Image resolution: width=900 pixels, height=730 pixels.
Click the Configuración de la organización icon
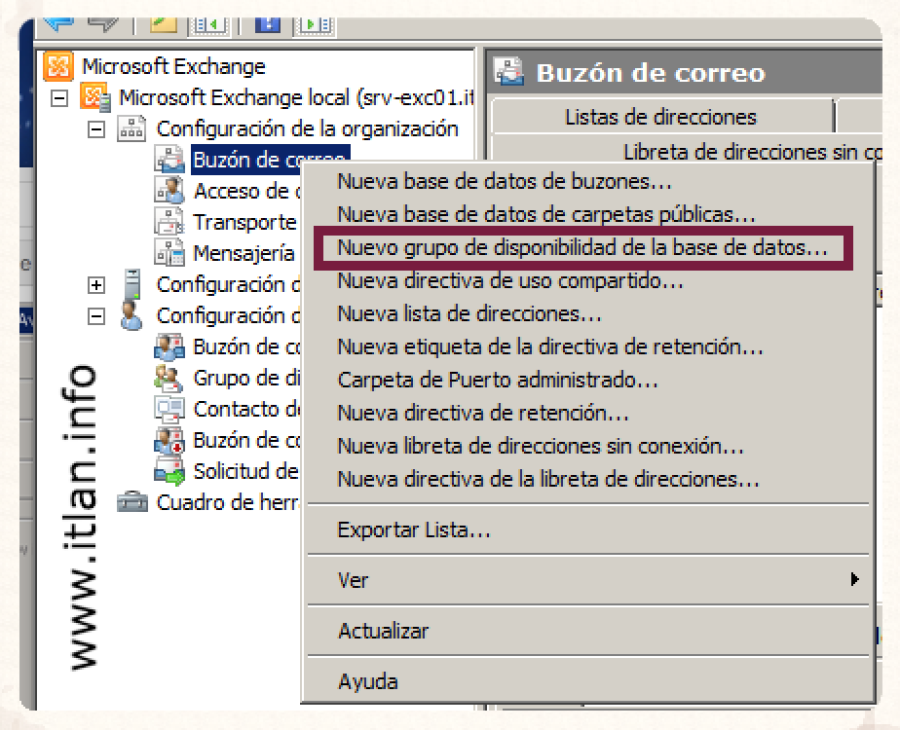click(132, 129)
